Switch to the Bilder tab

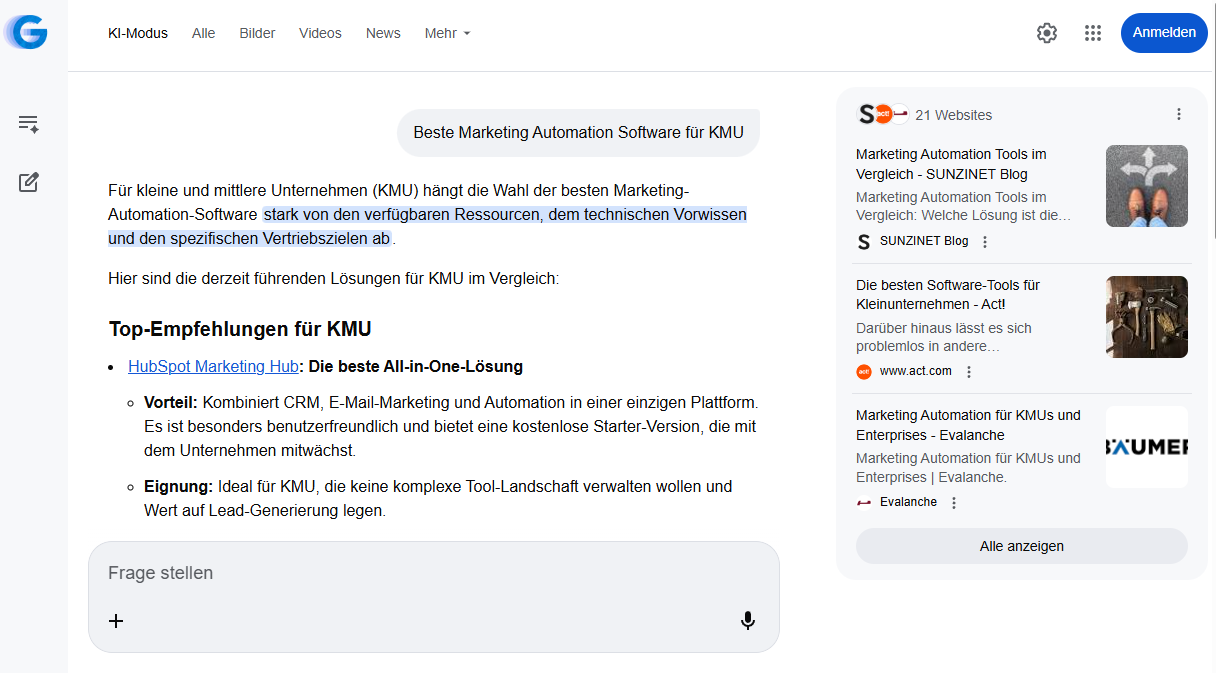257,33
